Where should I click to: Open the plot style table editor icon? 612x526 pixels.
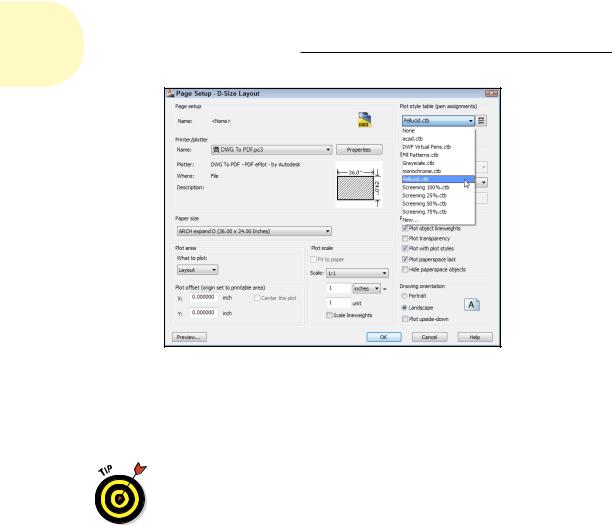point(481,121)
